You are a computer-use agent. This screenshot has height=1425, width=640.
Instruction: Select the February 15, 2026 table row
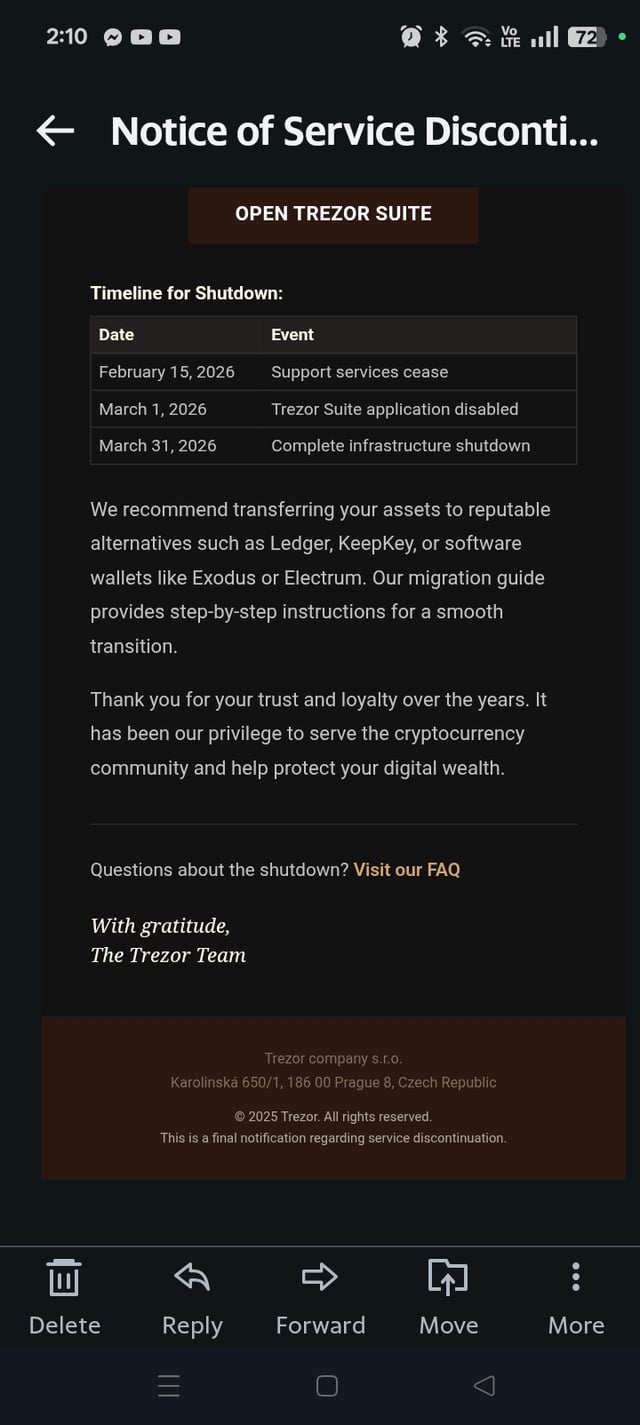(333, 372)
